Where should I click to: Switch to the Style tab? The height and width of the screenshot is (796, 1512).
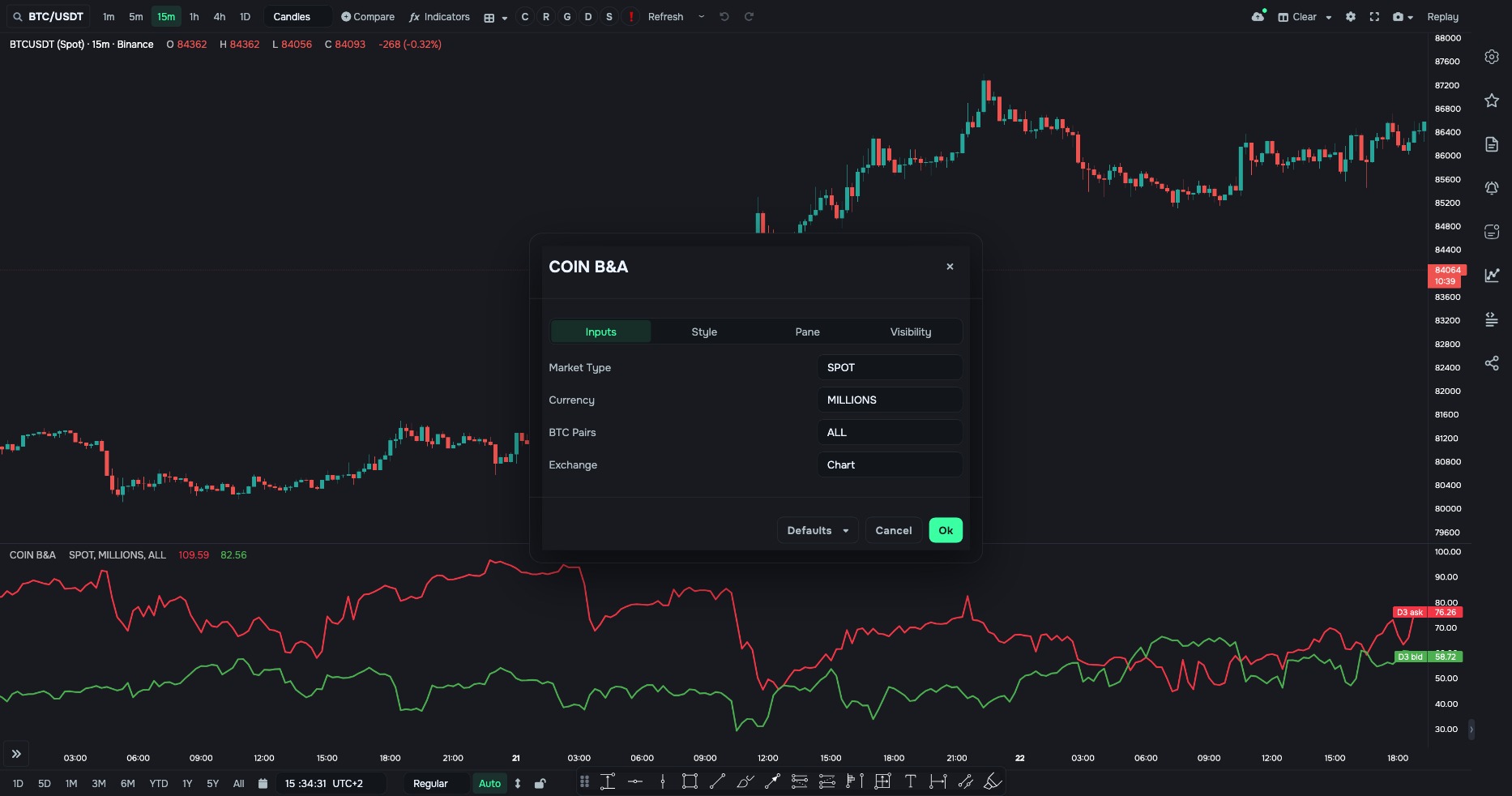coord(704,332)
